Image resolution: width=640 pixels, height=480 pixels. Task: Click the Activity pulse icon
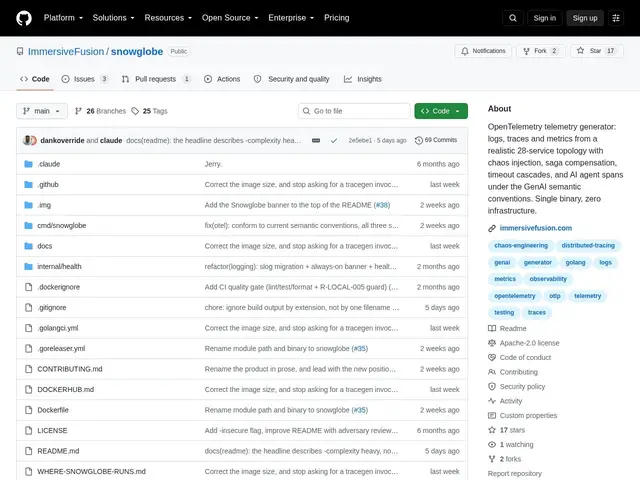click(x=492, y=401)
